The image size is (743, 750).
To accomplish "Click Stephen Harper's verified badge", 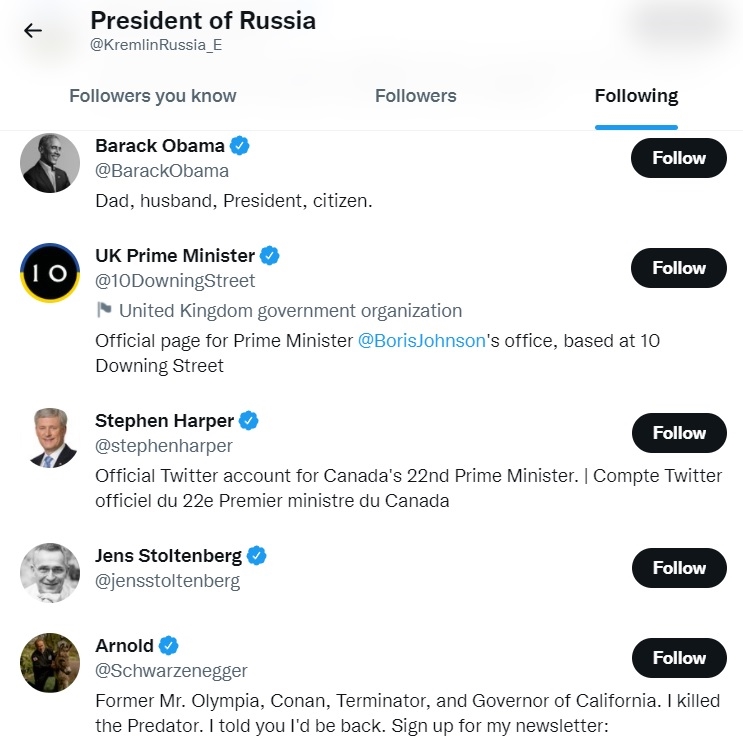I will coord(249,421).
